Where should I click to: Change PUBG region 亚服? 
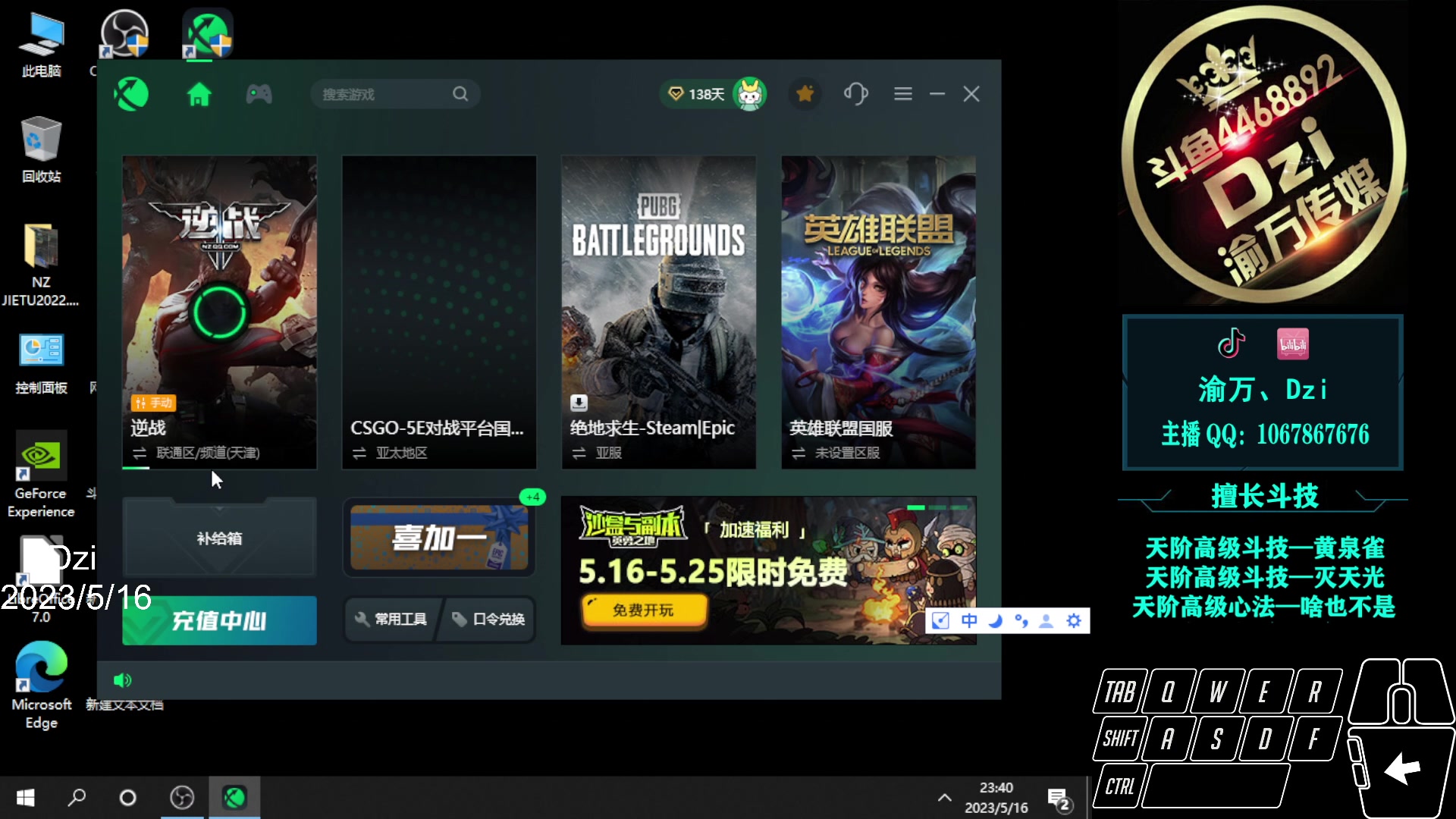point(597,453)
